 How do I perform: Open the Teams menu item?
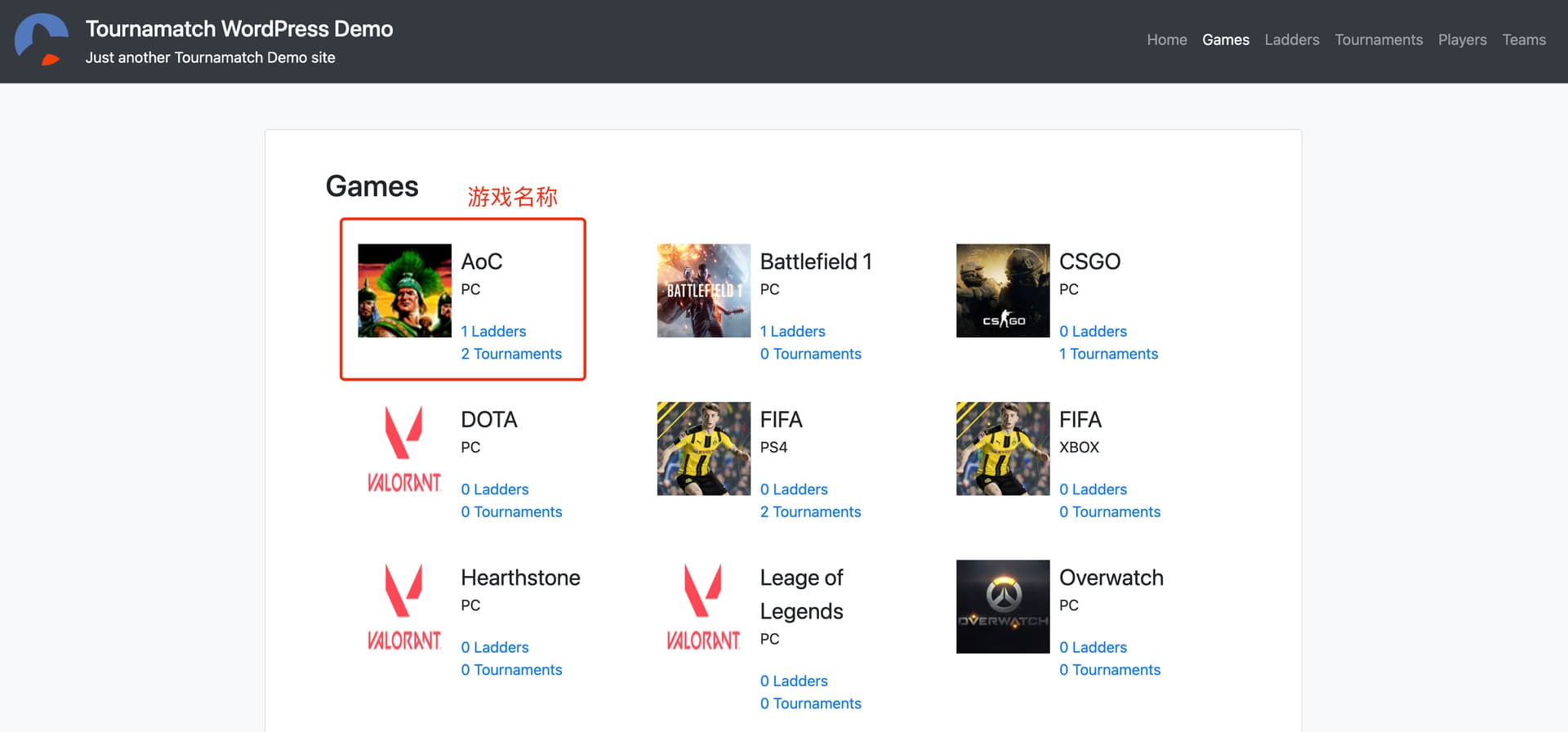[1524, 40]
